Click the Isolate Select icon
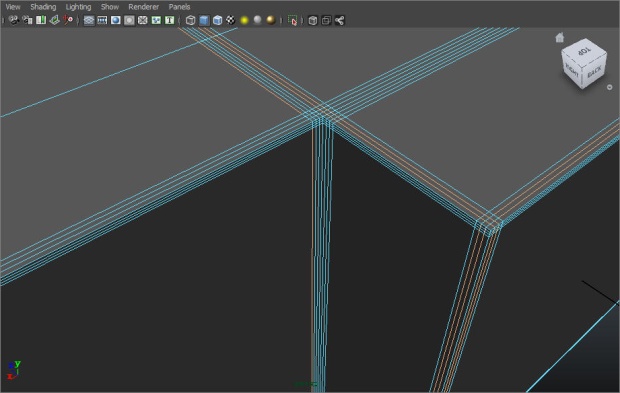 292,20
